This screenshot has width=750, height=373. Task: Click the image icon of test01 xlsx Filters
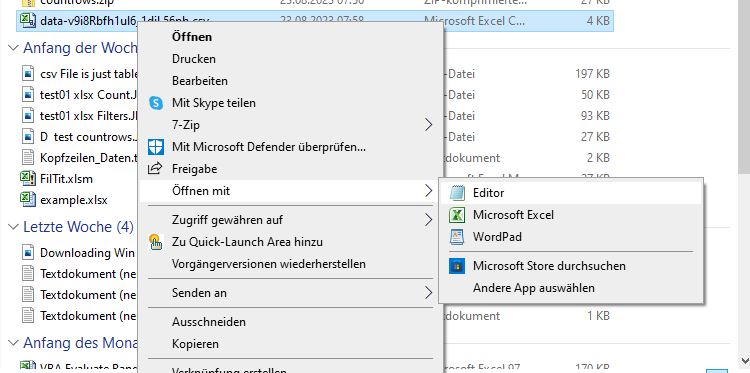(28, 116)
